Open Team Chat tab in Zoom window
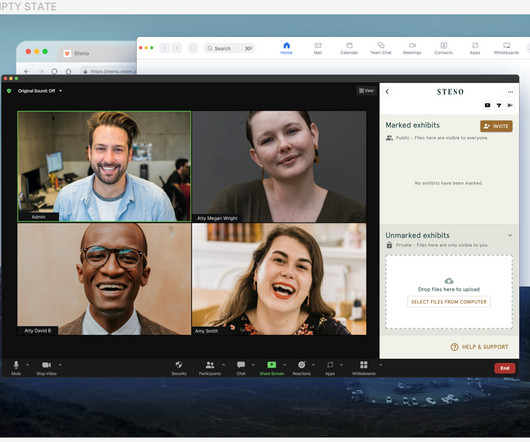This screenshot has width=530, height=442. 381,48
